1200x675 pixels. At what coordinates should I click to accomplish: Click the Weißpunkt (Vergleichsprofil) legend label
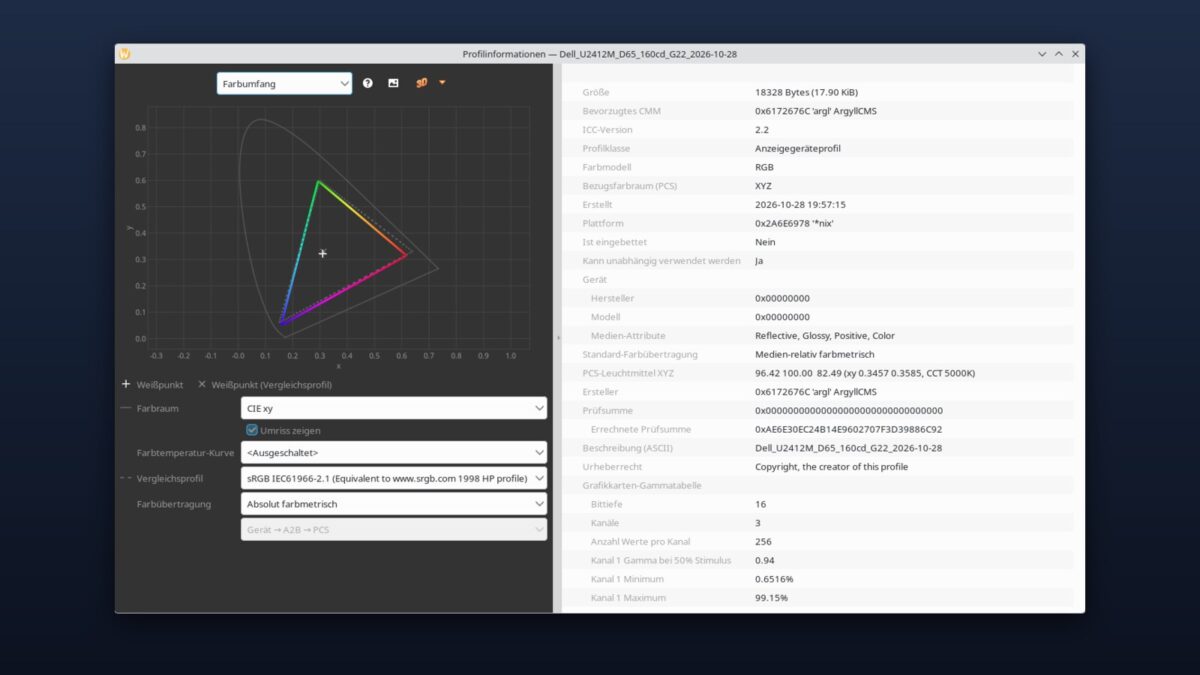[271, 384]
